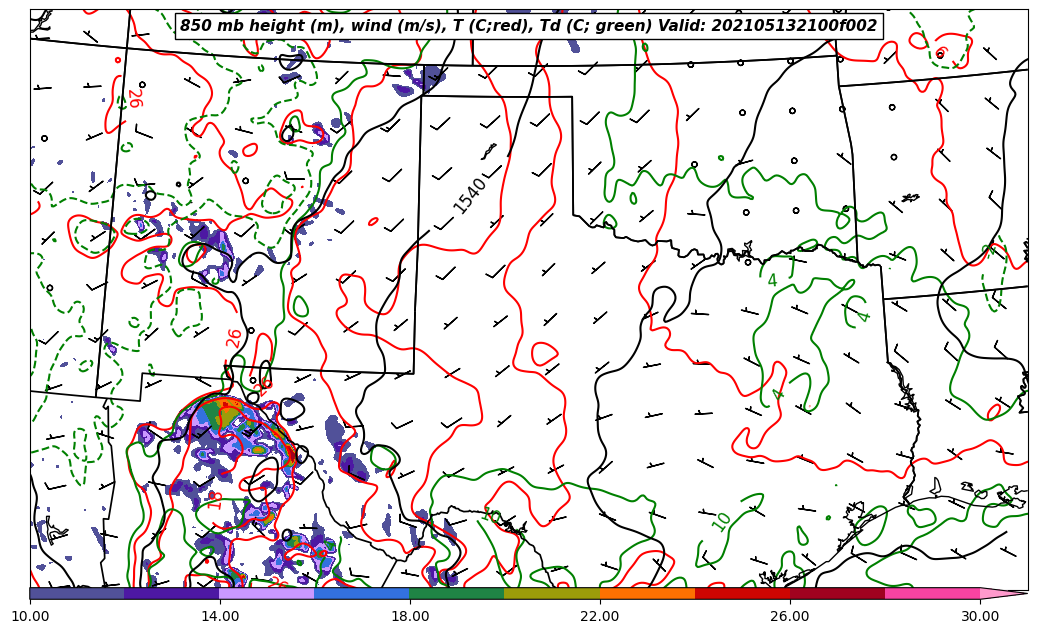Viewport: 1037px width, 633px height.
Task: Select the slate blue 10–12 colorbar segment
Action: point(77,593)
